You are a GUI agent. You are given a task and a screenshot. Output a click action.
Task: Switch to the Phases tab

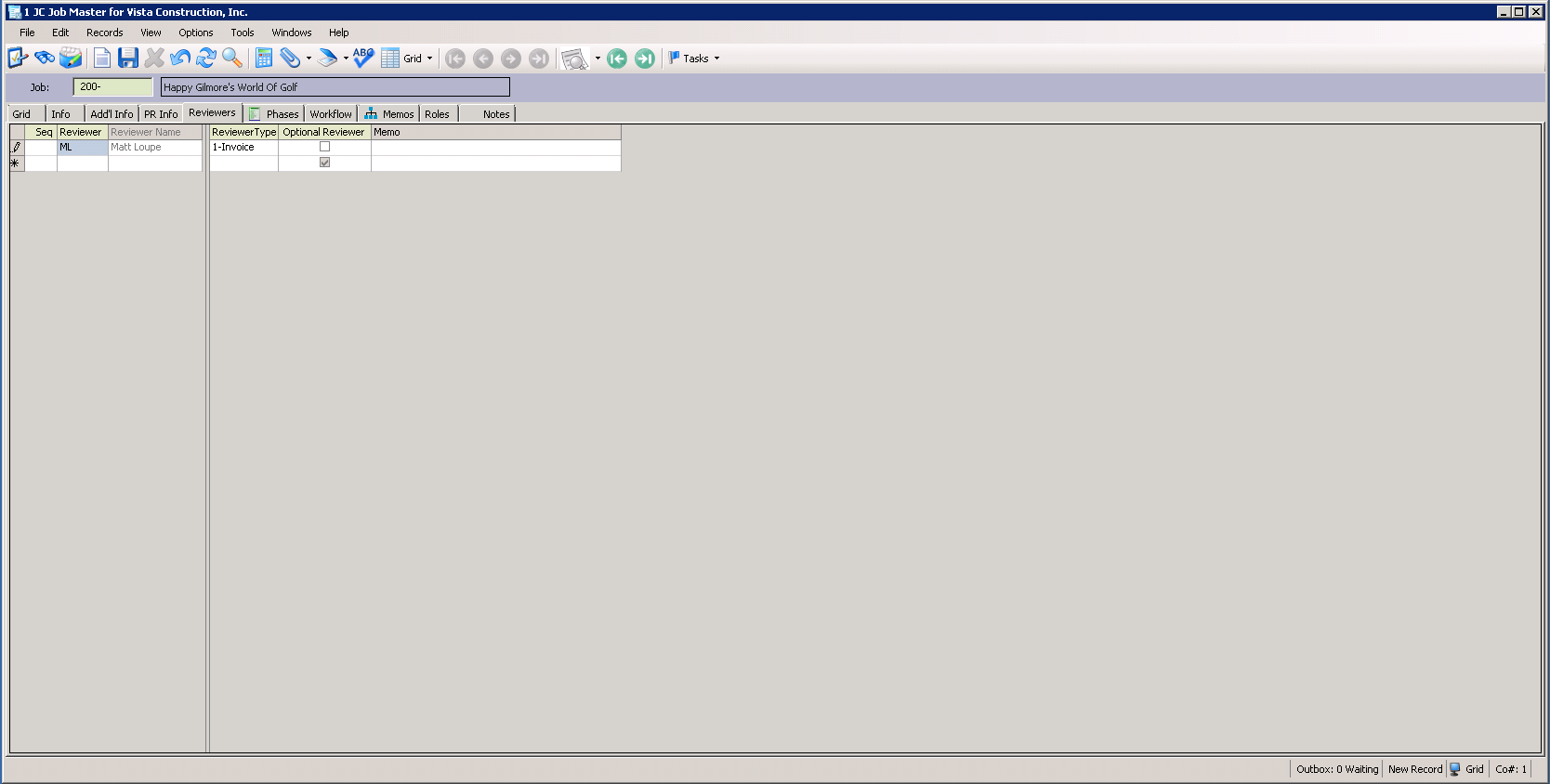[274, 114]
